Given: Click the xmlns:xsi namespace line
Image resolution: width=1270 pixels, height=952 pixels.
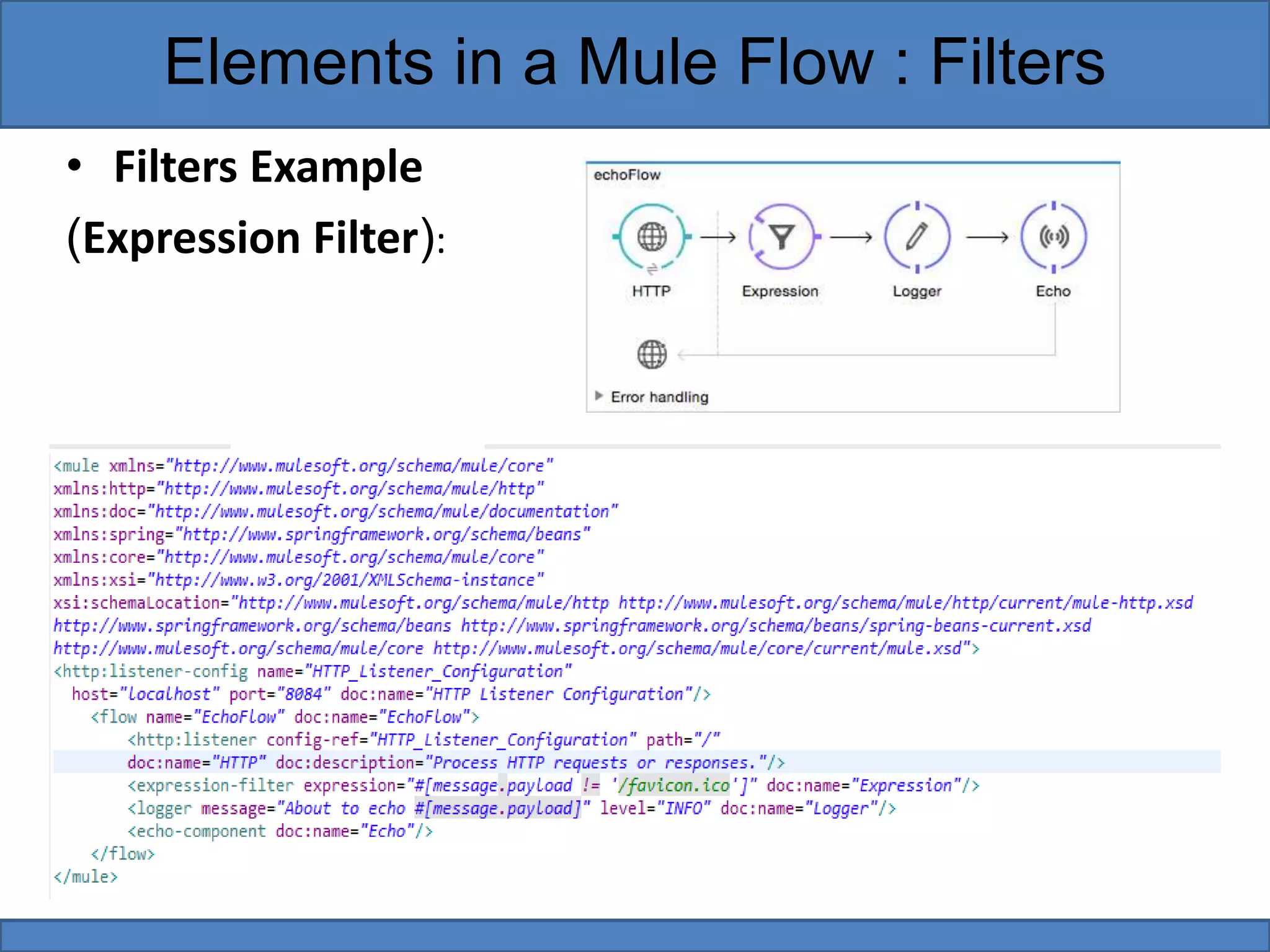Looking at the screenshot, I should [298, 580].
